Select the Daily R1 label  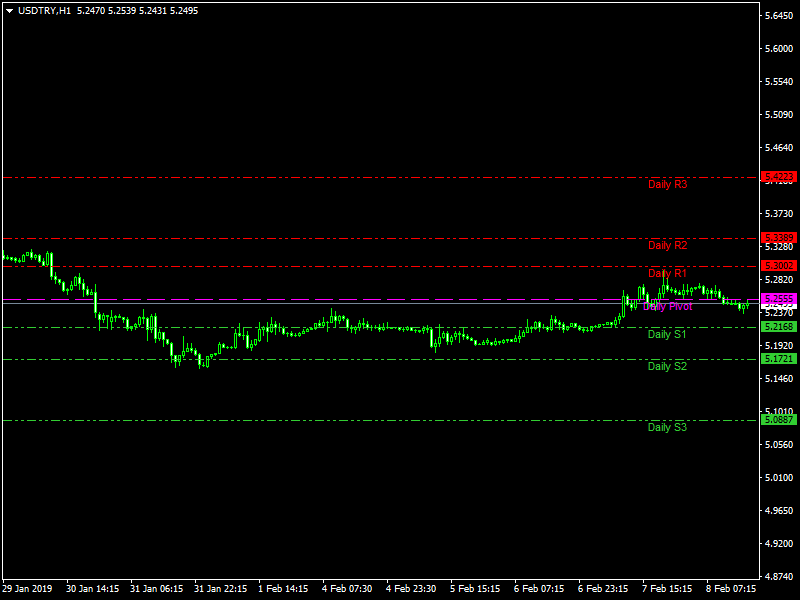point(667,273)
